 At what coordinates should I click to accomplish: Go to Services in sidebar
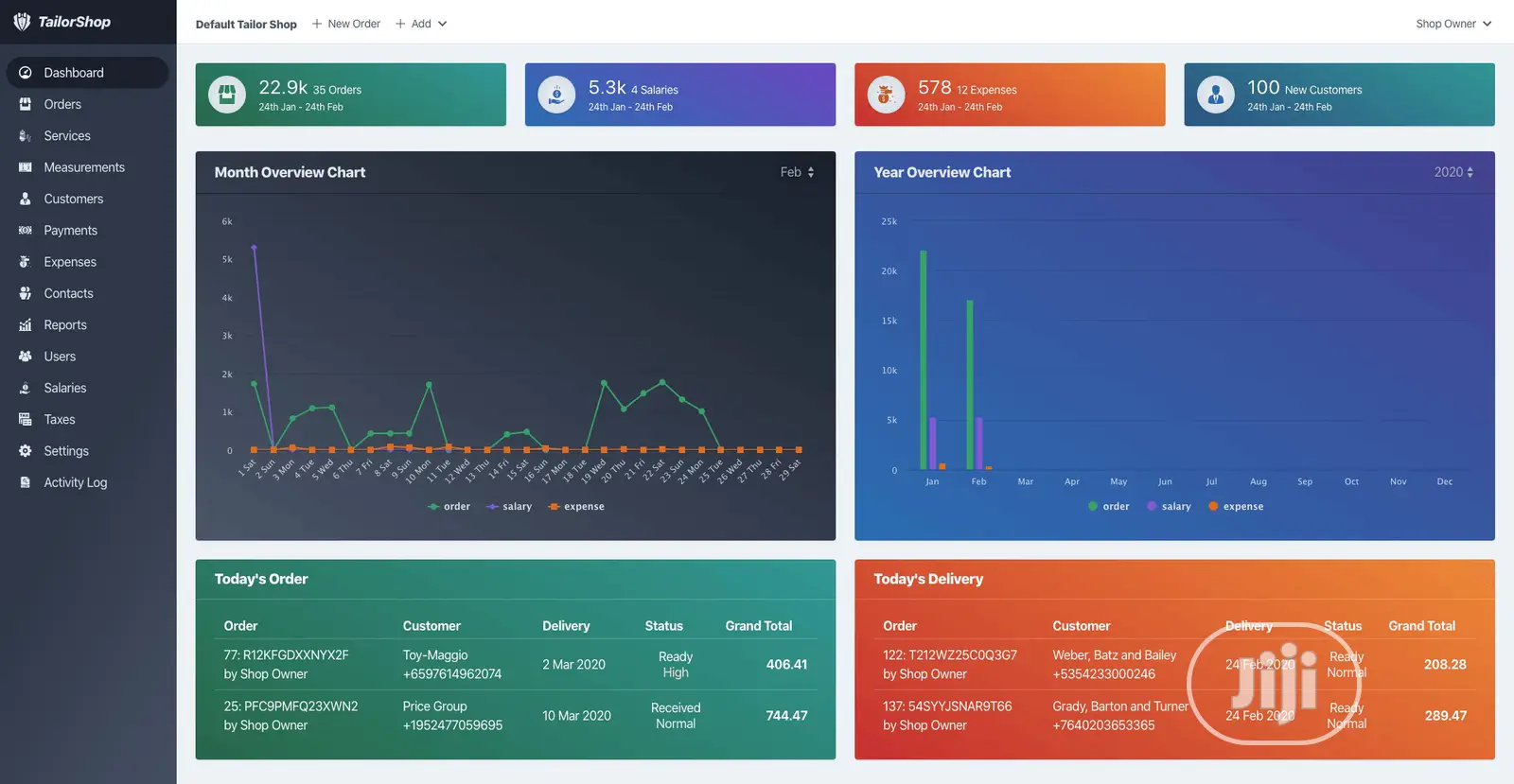click(x=67, y=136)
